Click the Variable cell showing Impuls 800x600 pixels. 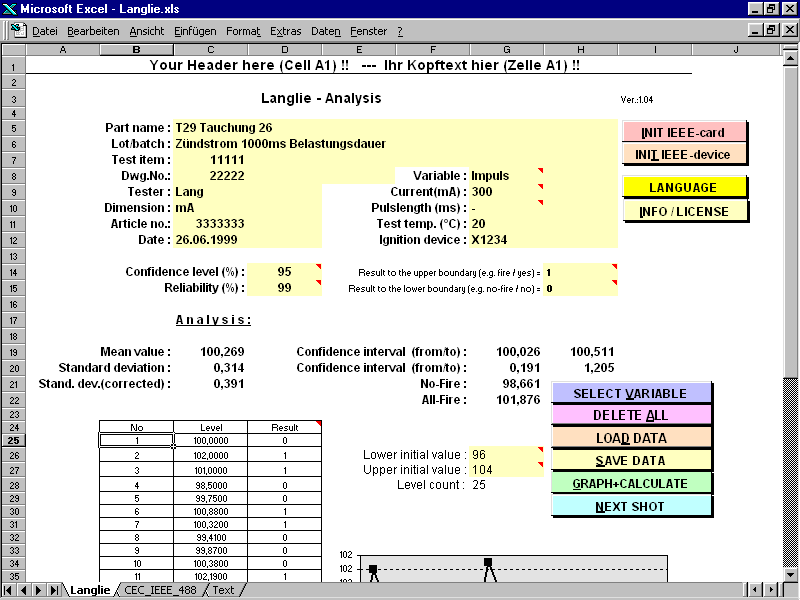507,176
